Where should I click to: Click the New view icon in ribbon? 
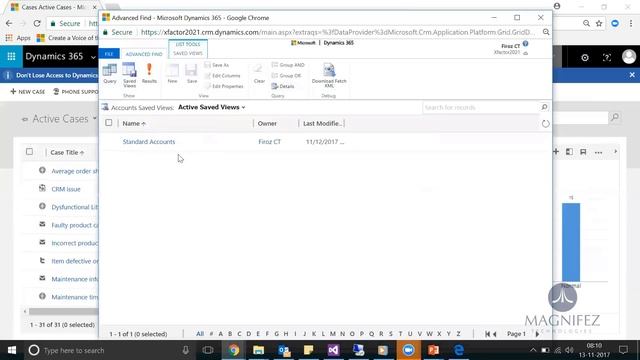(x=172, y=73)
